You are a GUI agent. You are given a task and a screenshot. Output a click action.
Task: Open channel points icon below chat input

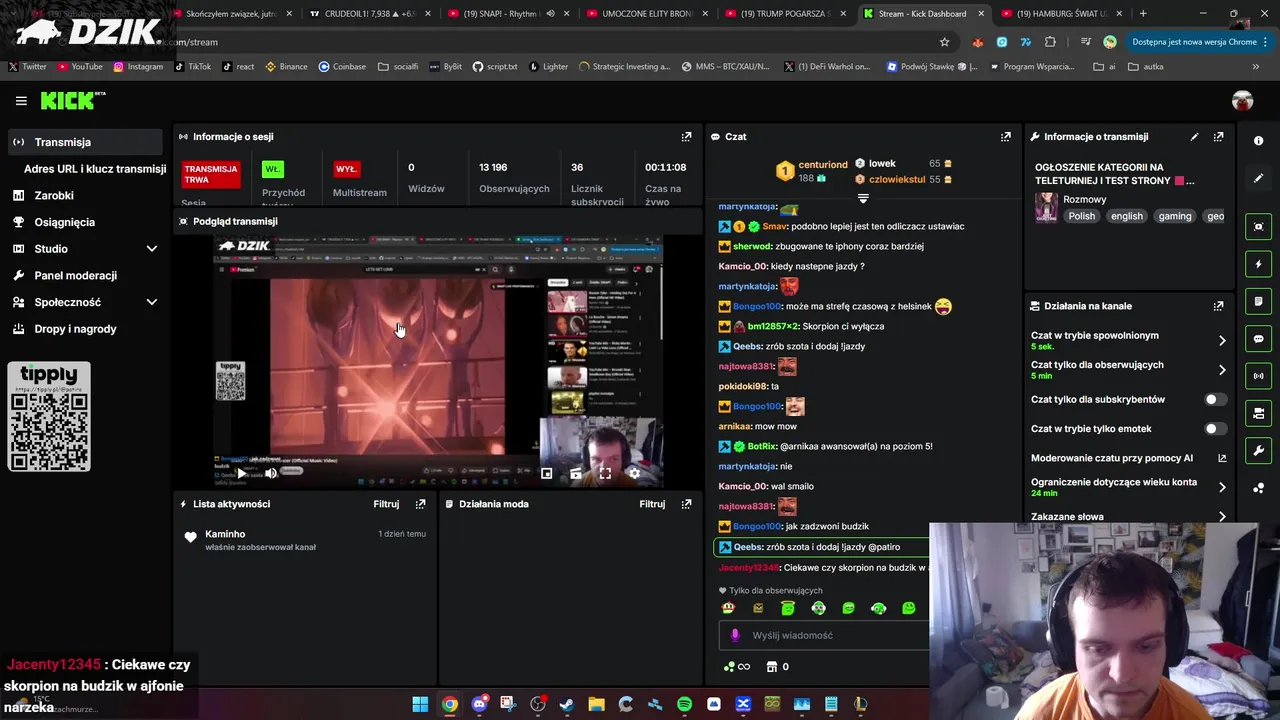tap(735, 667)
